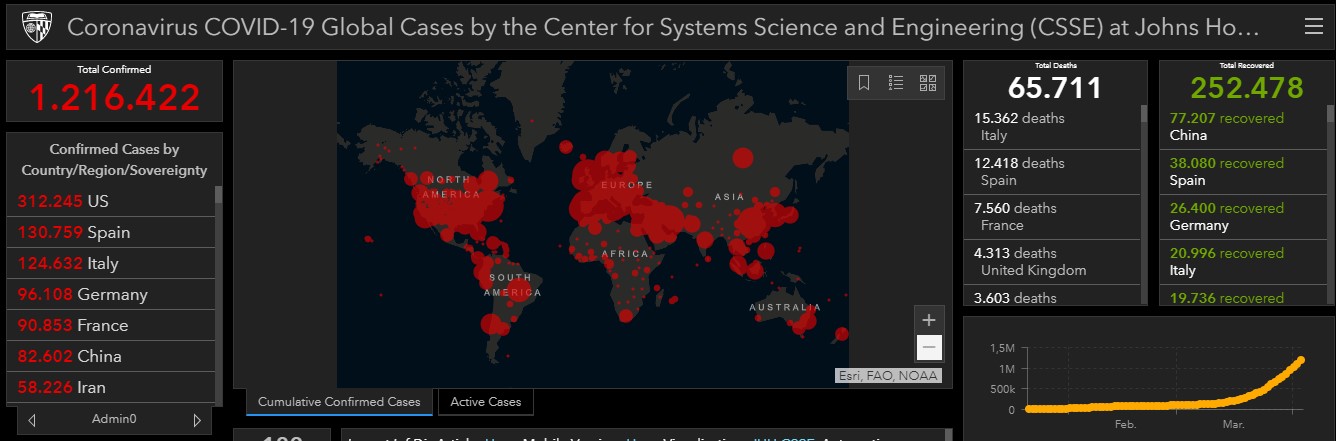Select Iran in confirmed cases list
The image size is (1336, 441).
[110, 387]
